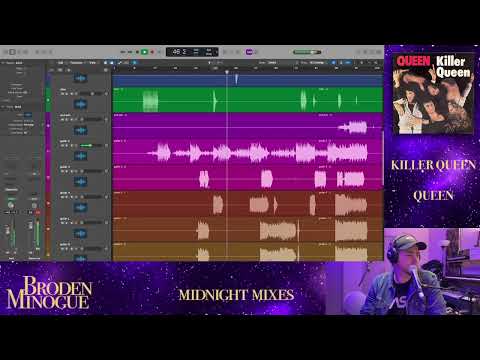Click the waveform icon on the blue top track
The height and width of the screenshot is (360, 480).
80,79
